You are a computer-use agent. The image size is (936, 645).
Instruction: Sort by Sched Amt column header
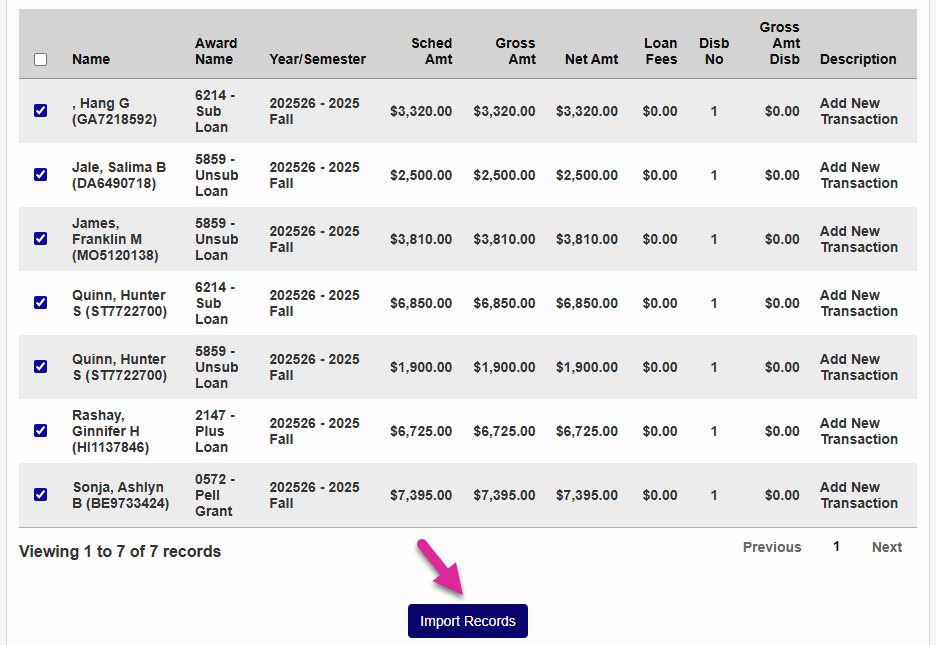coord(431,51)
